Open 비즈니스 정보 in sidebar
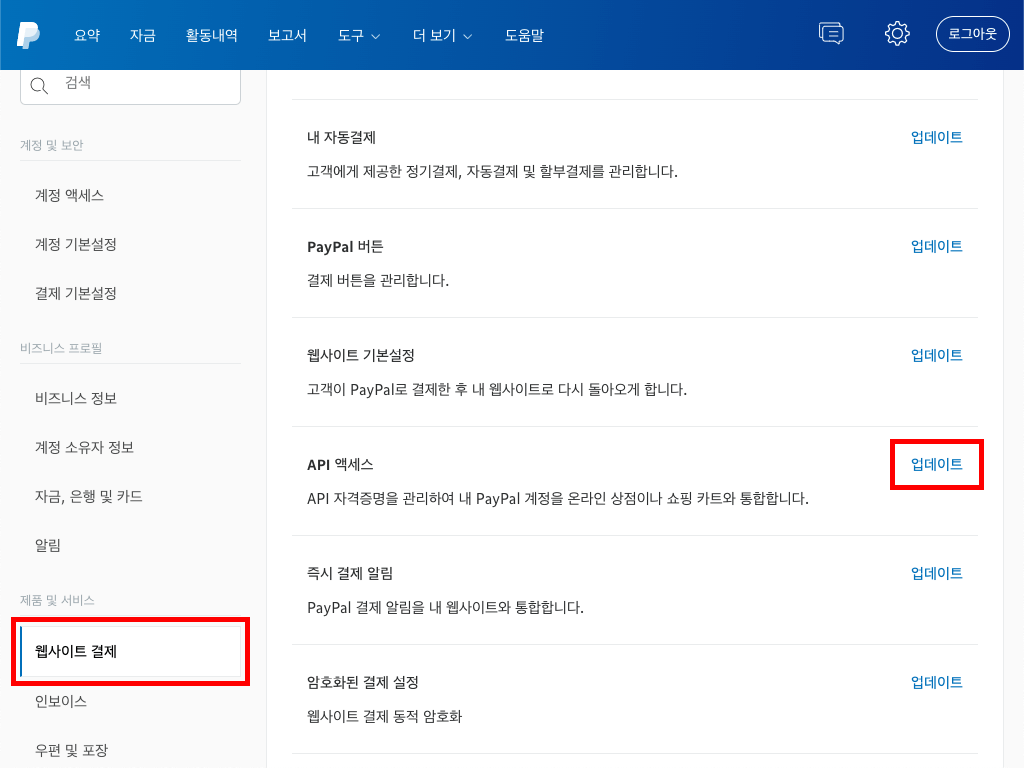Image resolution: width=1024 pixels, height=768 pixels. click(x=76, y=398)
